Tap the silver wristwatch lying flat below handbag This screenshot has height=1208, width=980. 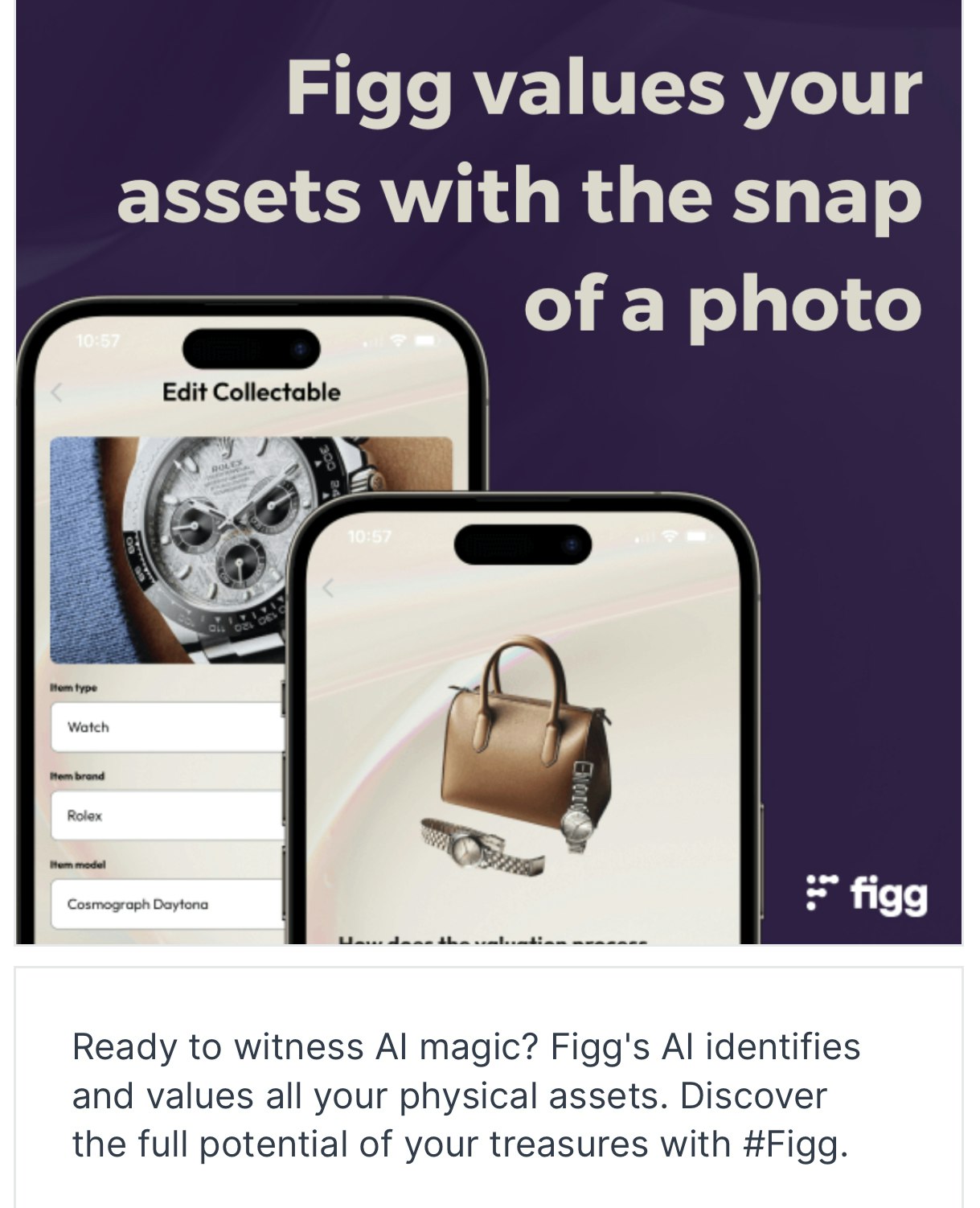point(483,846)
